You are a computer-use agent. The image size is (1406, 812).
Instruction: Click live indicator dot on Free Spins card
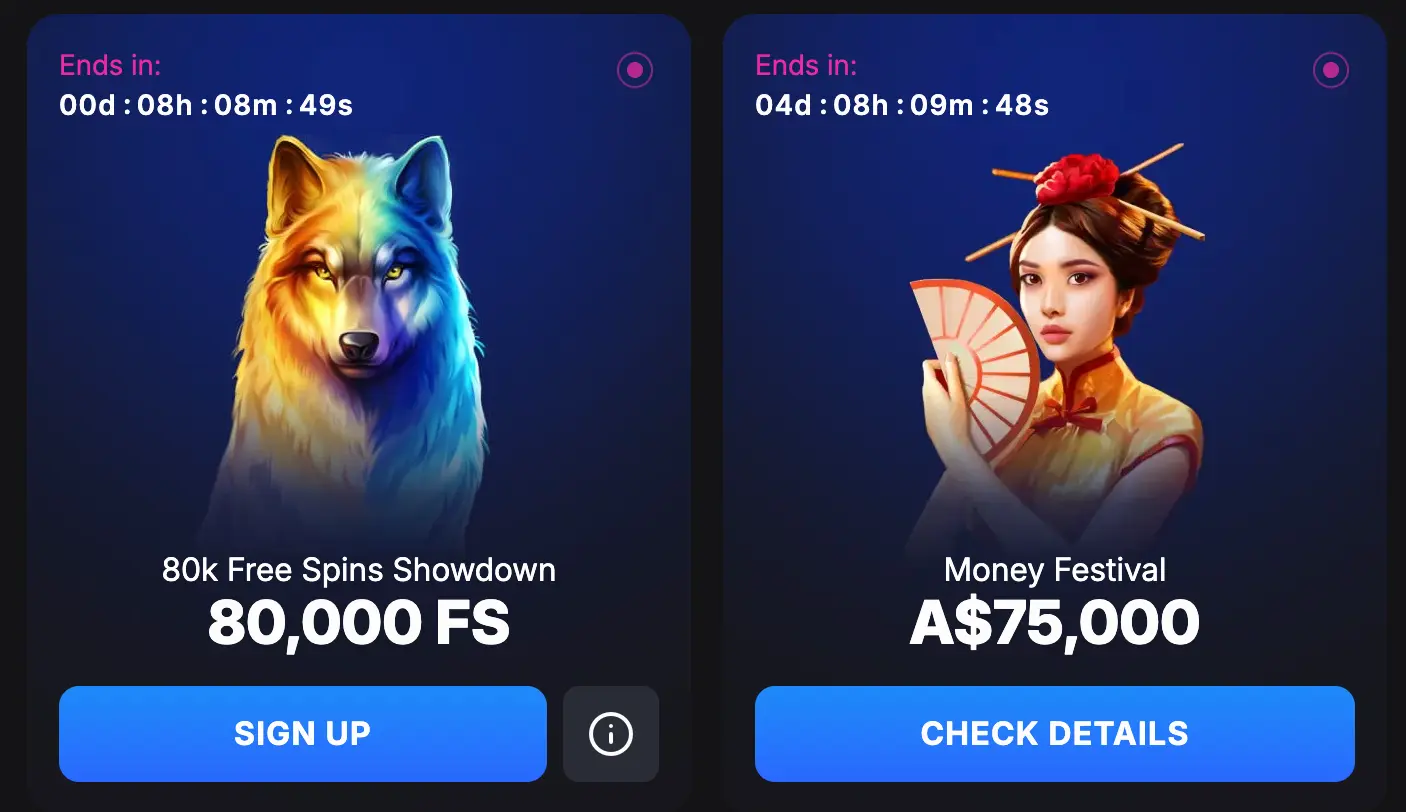click(635, 70)
